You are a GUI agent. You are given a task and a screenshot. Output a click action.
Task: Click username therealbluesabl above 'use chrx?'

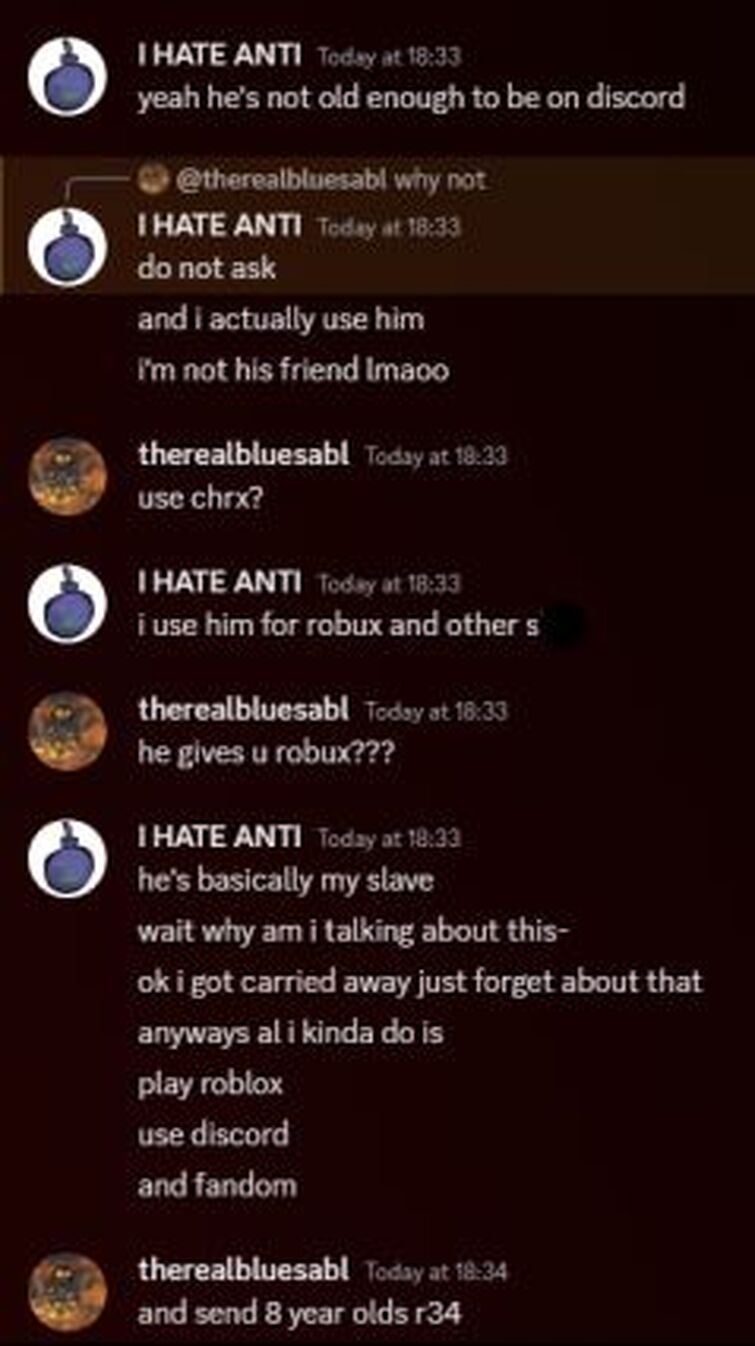click(x=243, y=455)
